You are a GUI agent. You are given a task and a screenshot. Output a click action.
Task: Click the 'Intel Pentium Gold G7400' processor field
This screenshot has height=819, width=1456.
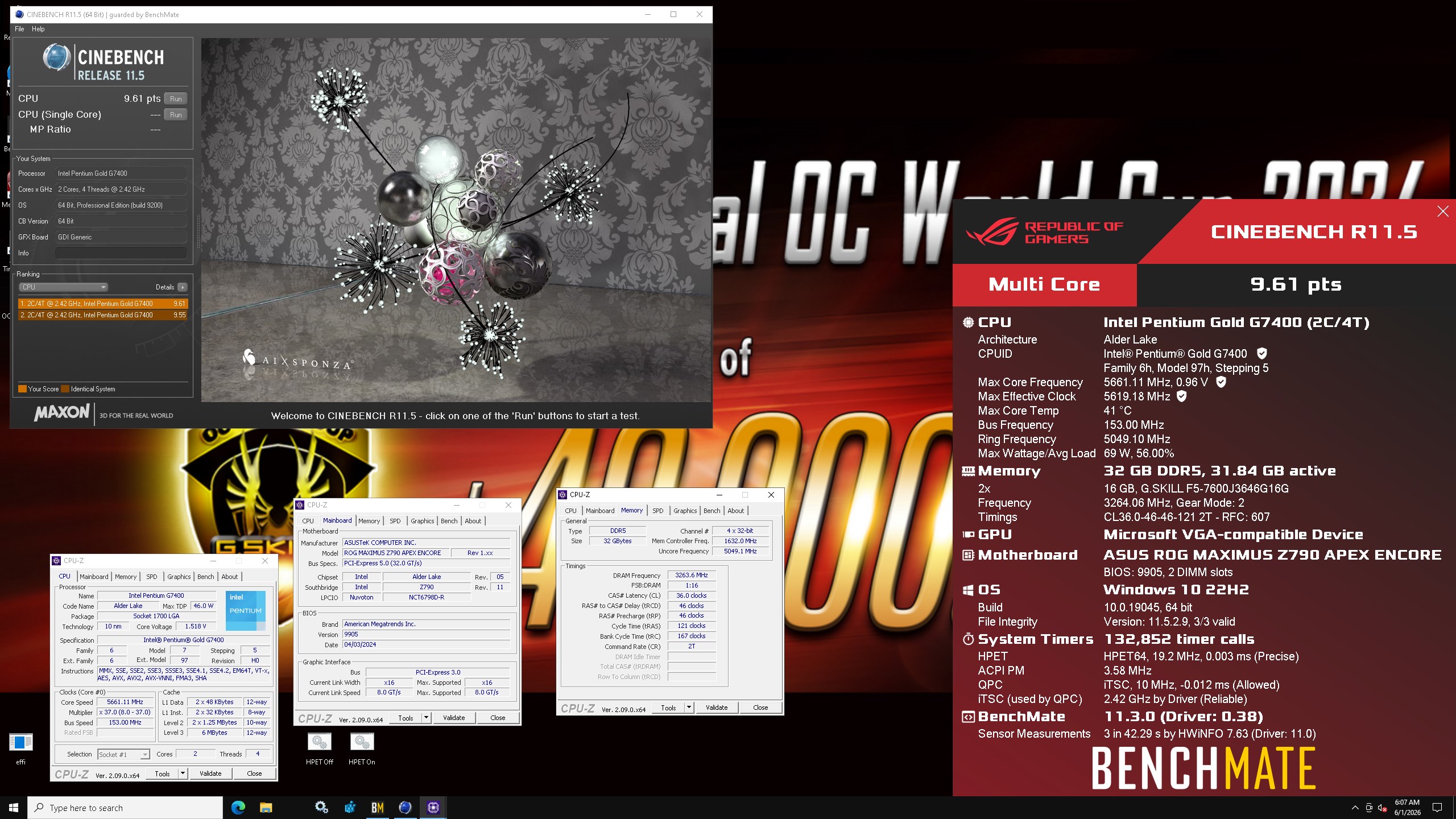[x=121, y=173]
